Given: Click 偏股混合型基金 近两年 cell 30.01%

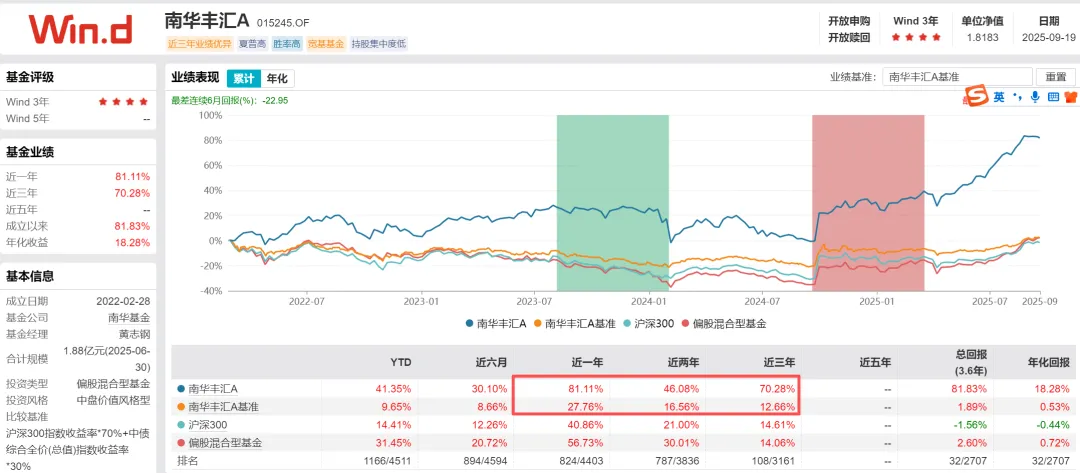Looking at the screenshot, I should tap(682, 443).
